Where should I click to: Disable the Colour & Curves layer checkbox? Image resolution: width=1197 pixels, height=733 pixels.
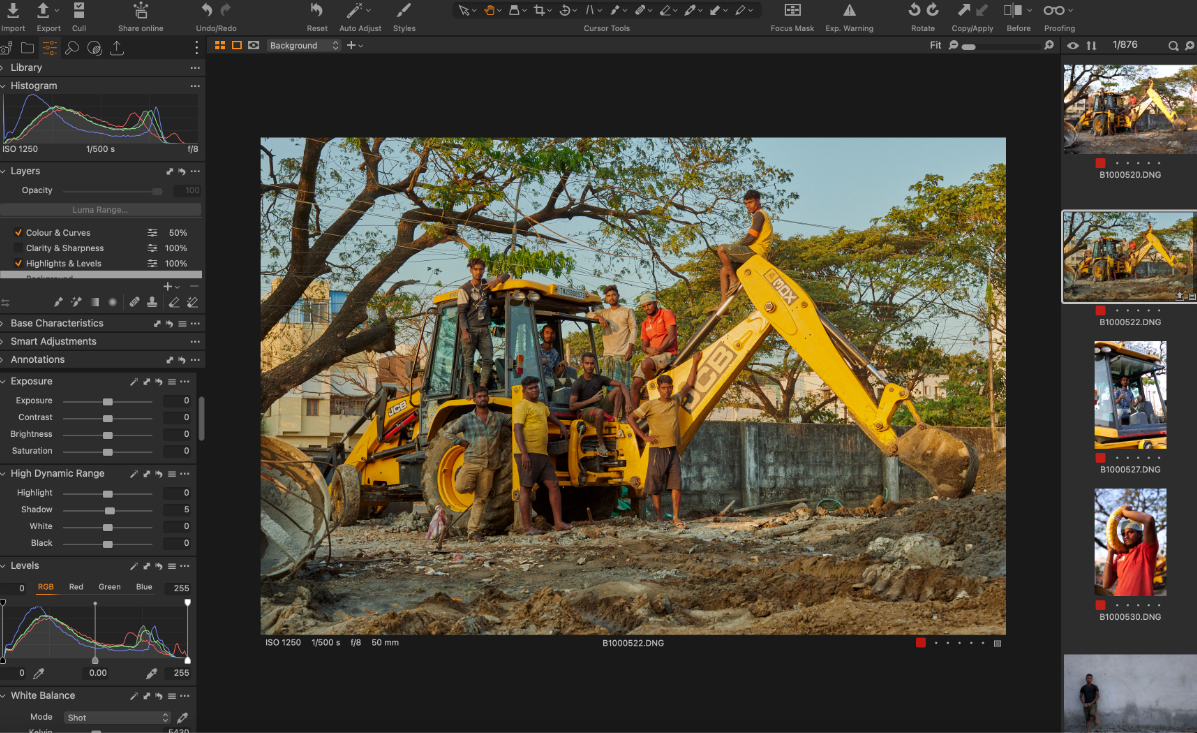point(18,232)
